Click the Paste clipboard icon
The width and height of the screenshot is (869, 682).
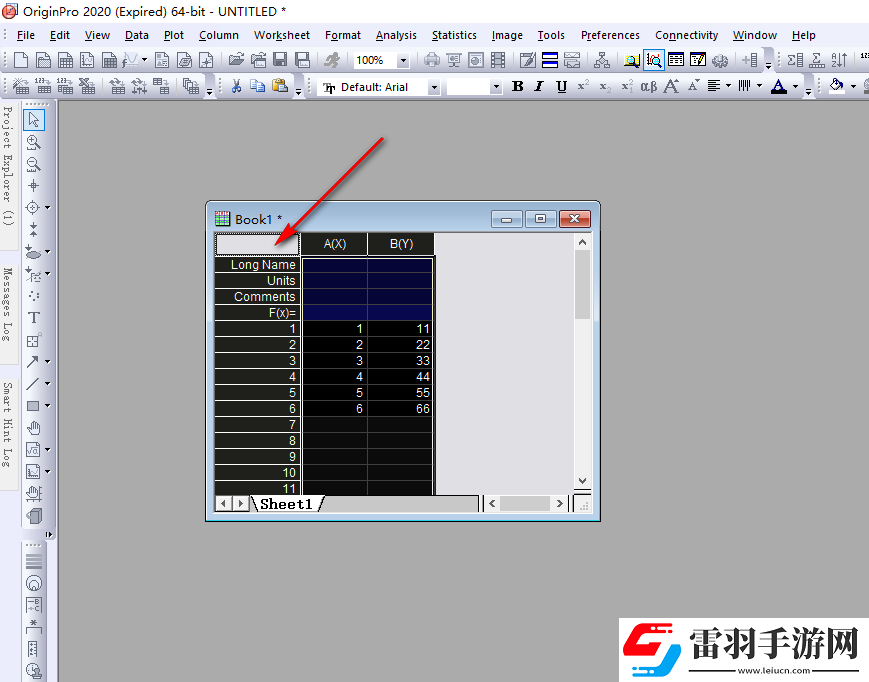[x=280, y=87]
